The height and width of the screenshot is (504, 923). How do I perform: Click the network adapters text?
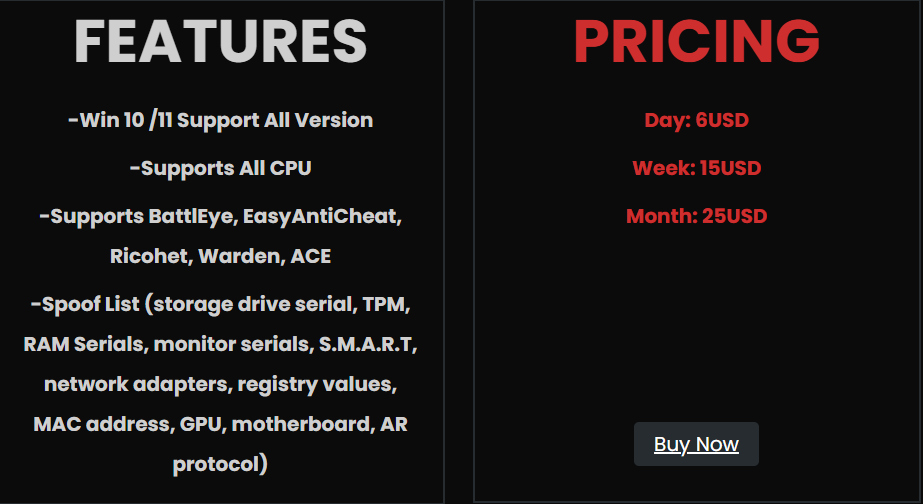[121, 385]
